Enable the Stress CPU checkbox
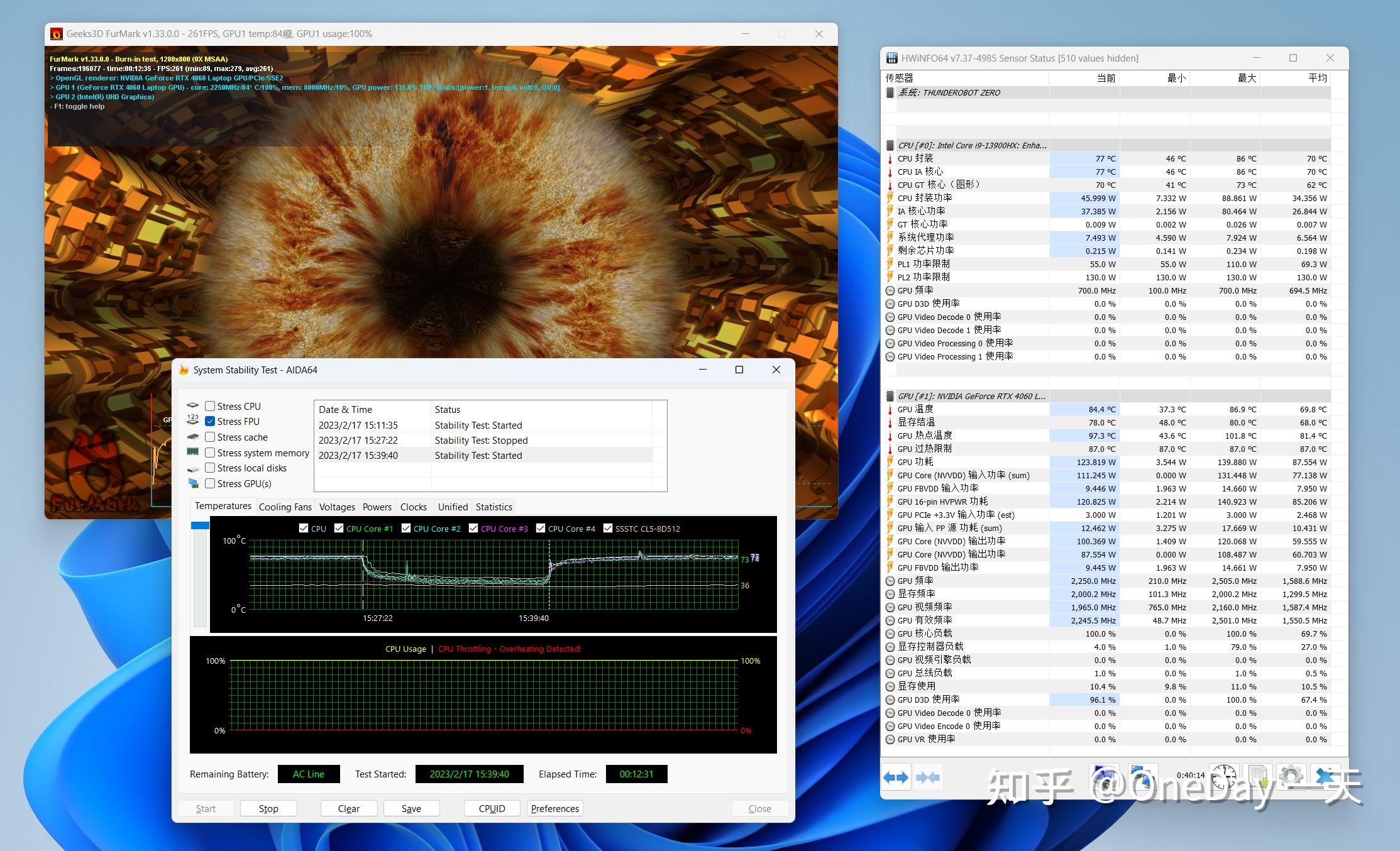This screenshot has height=851, width=1400. 211,406
